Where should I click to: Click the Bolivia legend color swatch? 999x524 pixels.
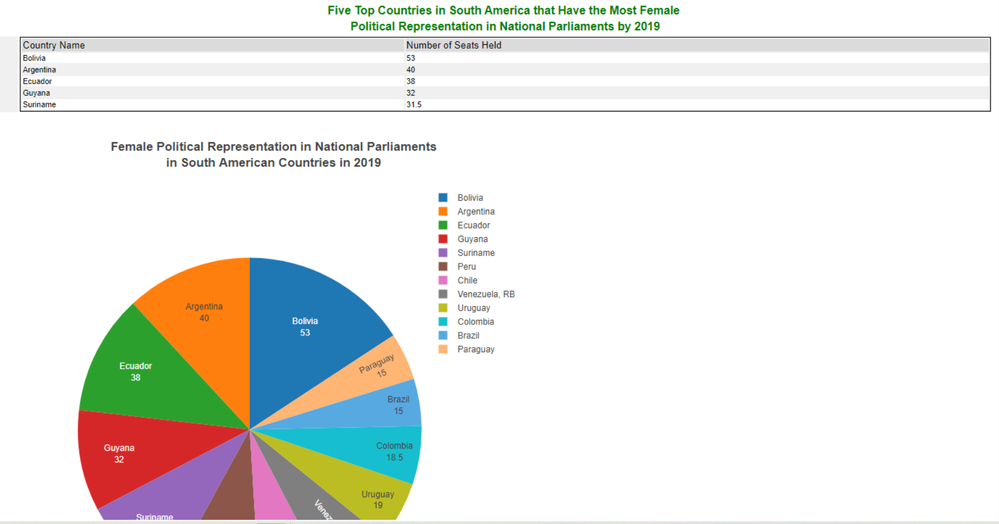click(x=443, y=198)
